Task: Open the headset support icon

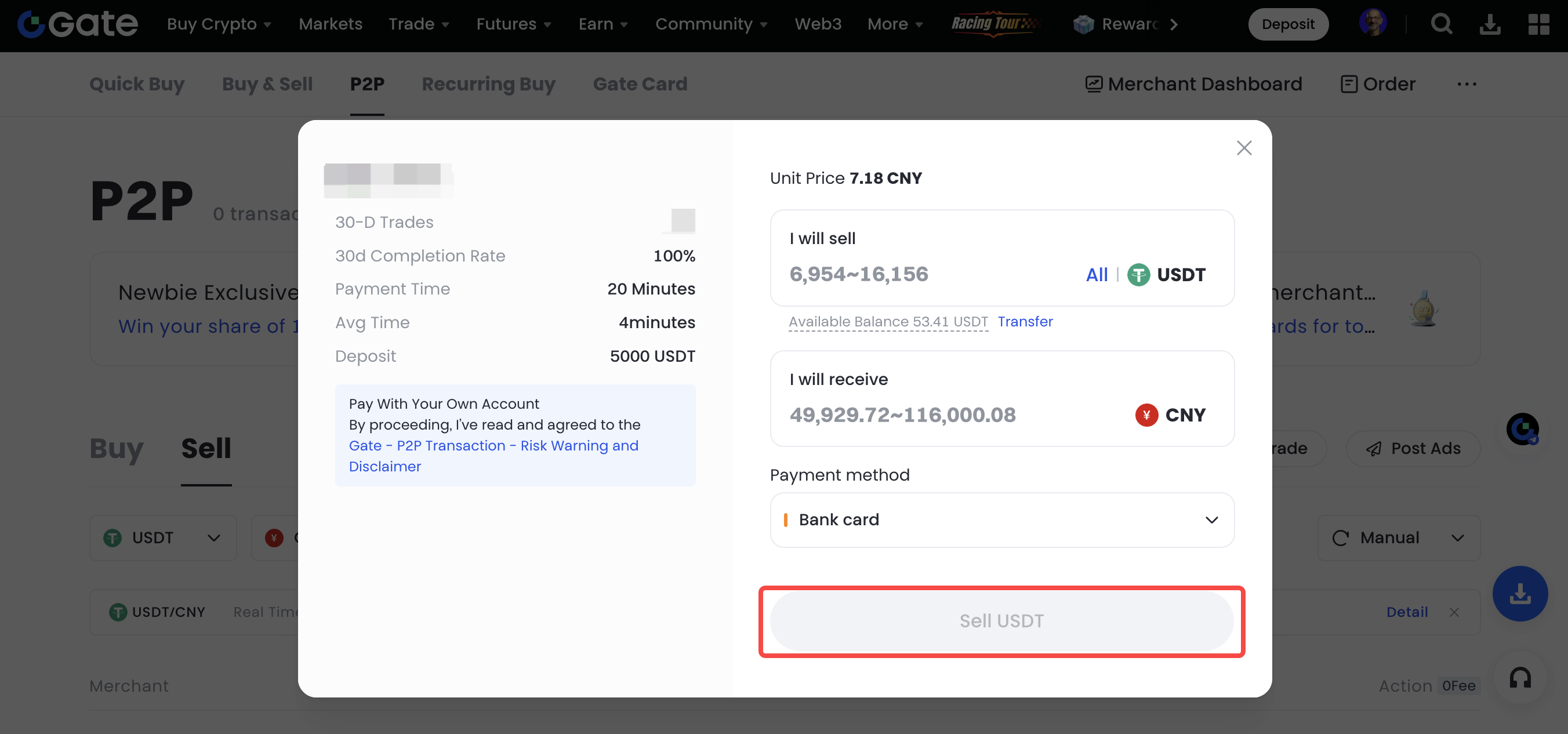Action: tap(1520, 677)
